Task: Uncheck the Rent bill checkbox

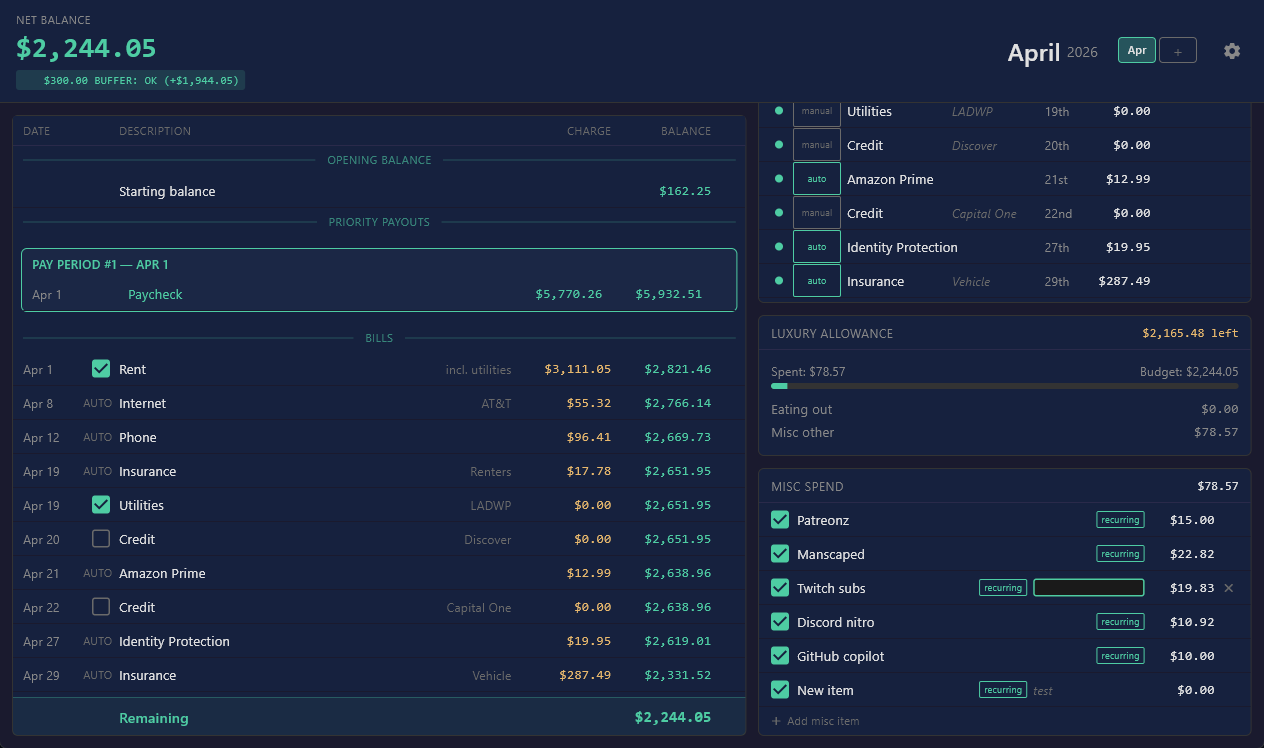Action: coord(101,369)
